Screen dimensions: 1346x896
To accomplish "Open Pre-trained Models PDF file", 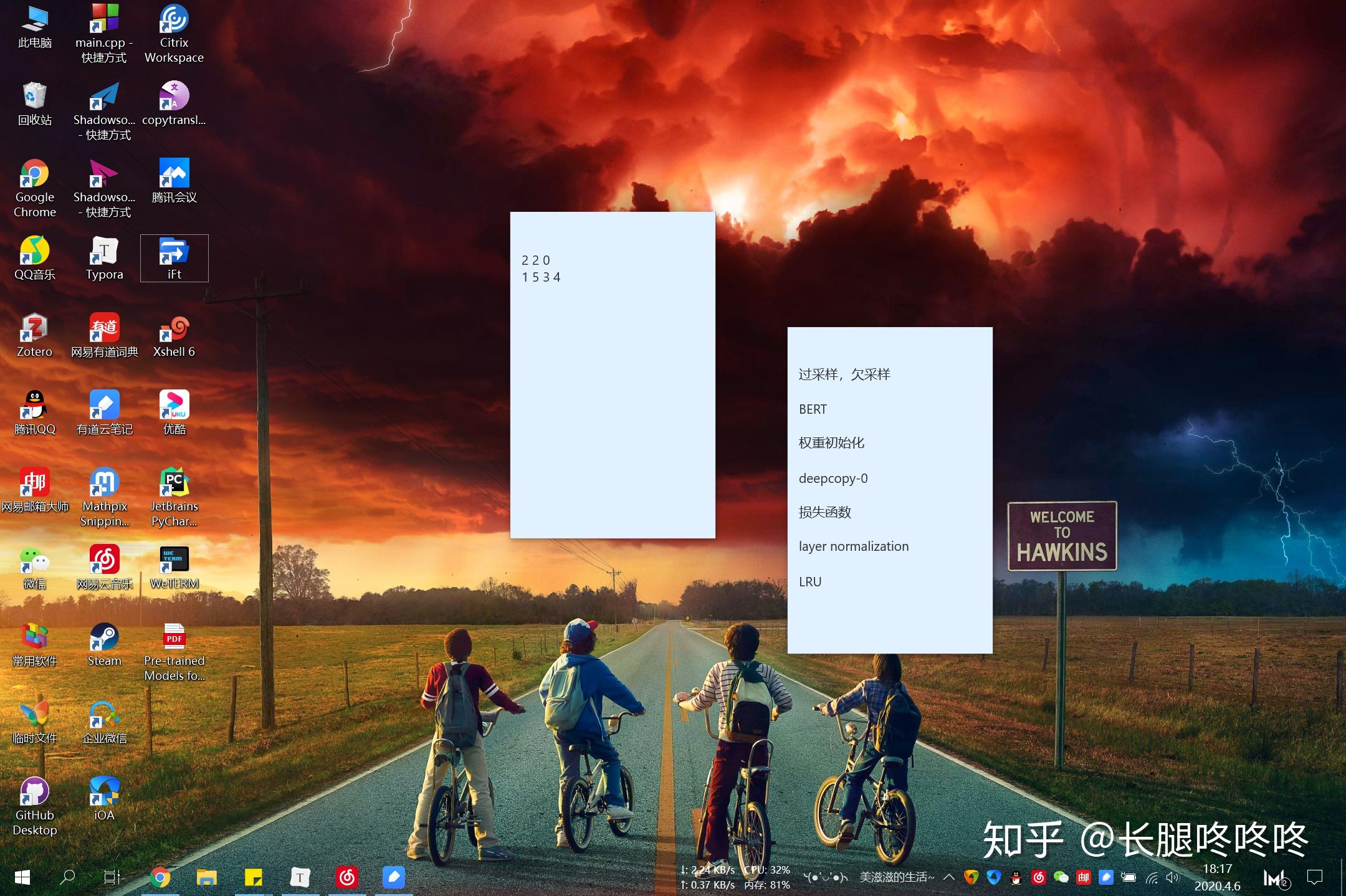I will pos(174,652).
